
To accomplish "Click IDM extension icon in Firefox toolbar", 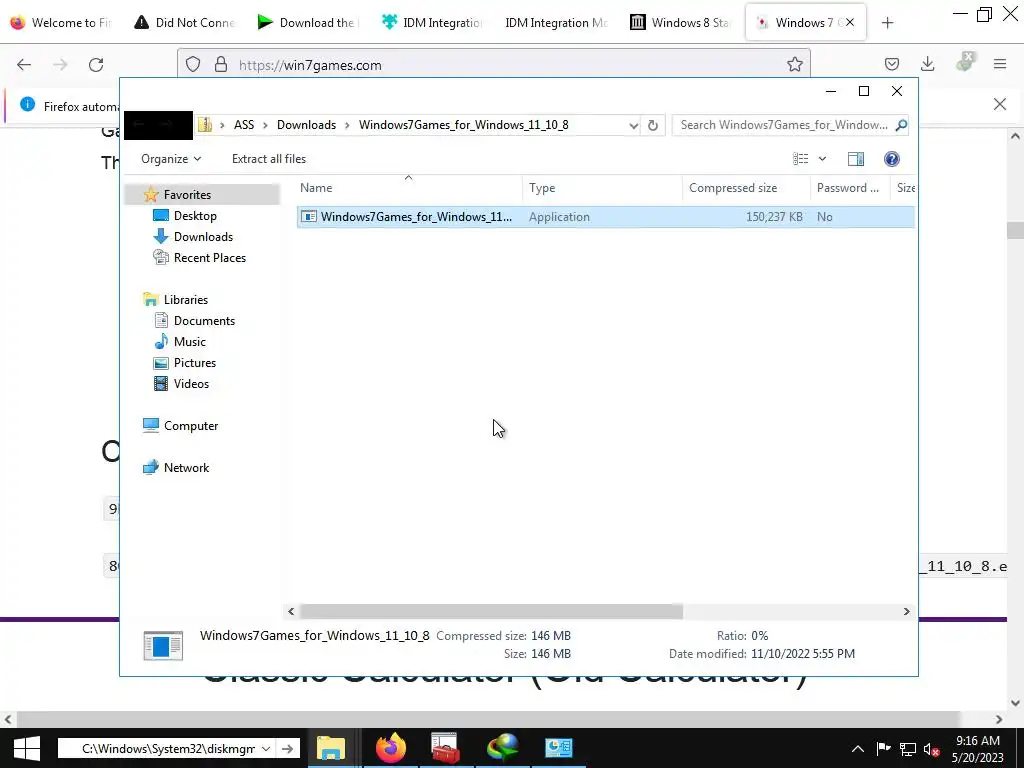I will point(964,63).
